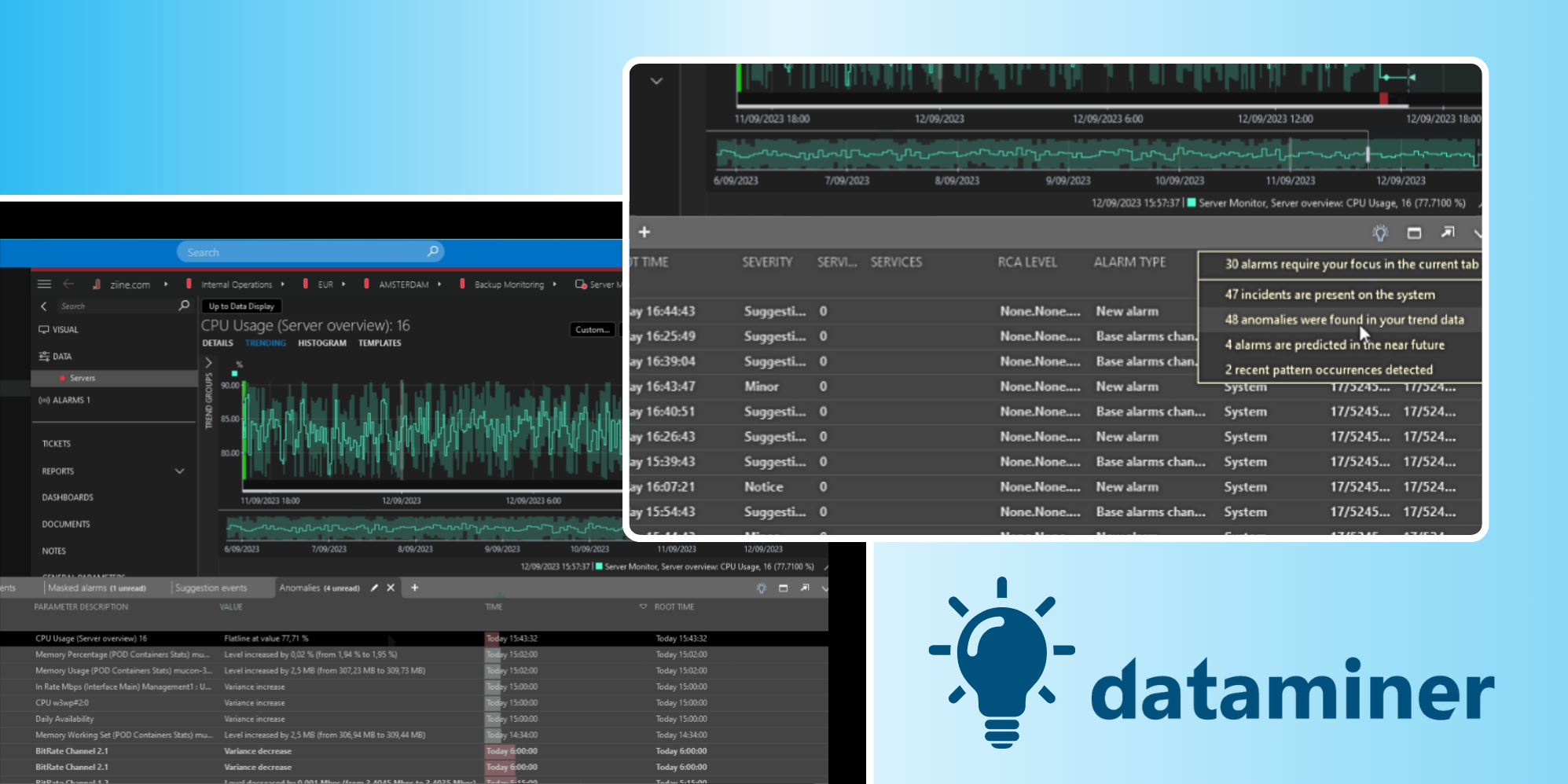Click the plus icon in zoomed alarm console

coord(644,232)
